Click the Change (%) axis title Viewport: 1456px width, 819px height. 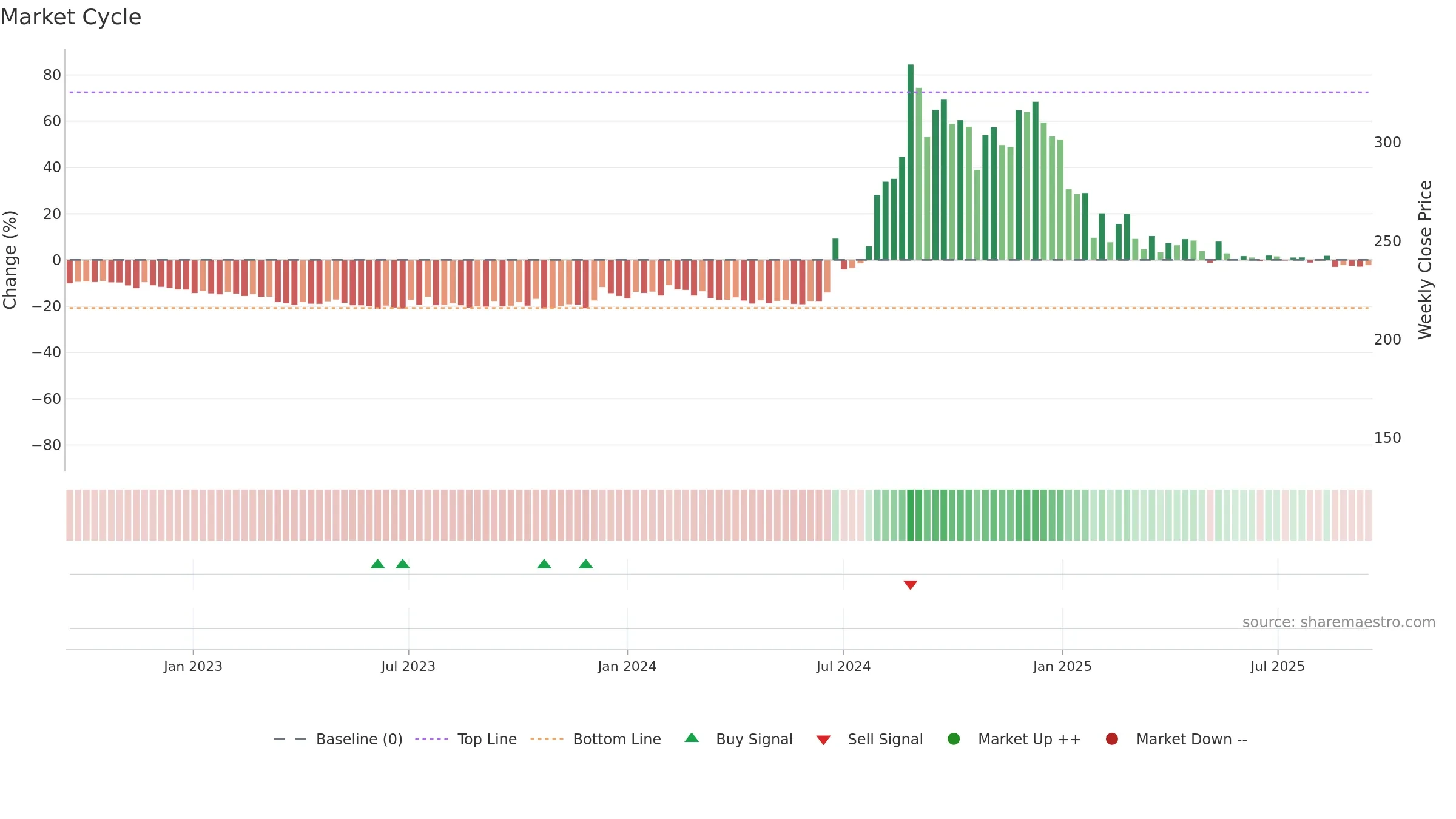pyautogui.click(x=10, y=260)
